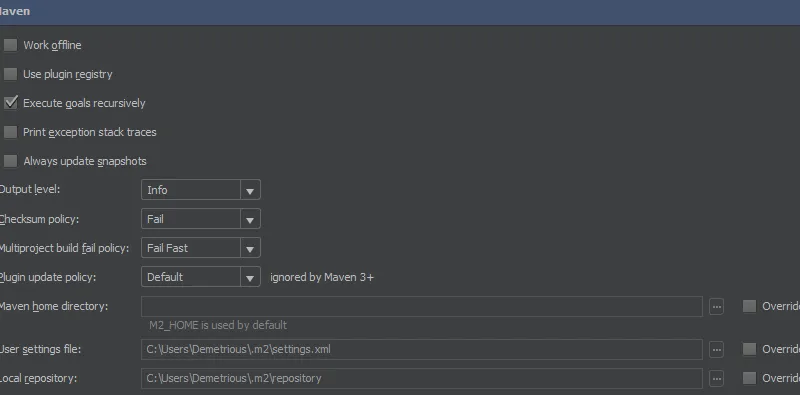Image resolution: width=800 pixels, height=395 pixels.
Task: Click 'M2_HOME is used by default' hint
Action: click(218, 325)
